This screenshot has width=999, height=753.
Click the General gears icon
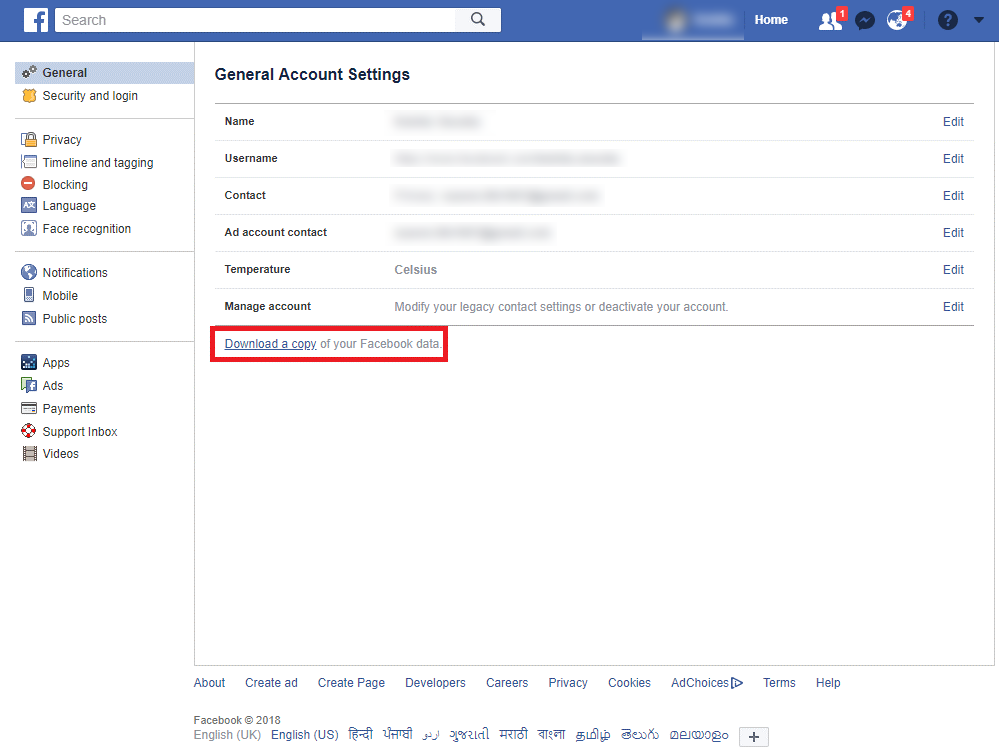29,73
